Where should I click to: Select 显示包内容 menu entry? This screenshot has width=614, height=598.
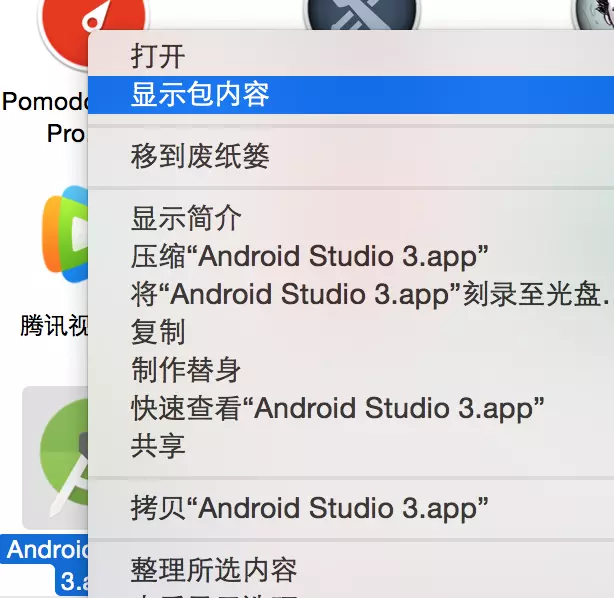point(351,95)
